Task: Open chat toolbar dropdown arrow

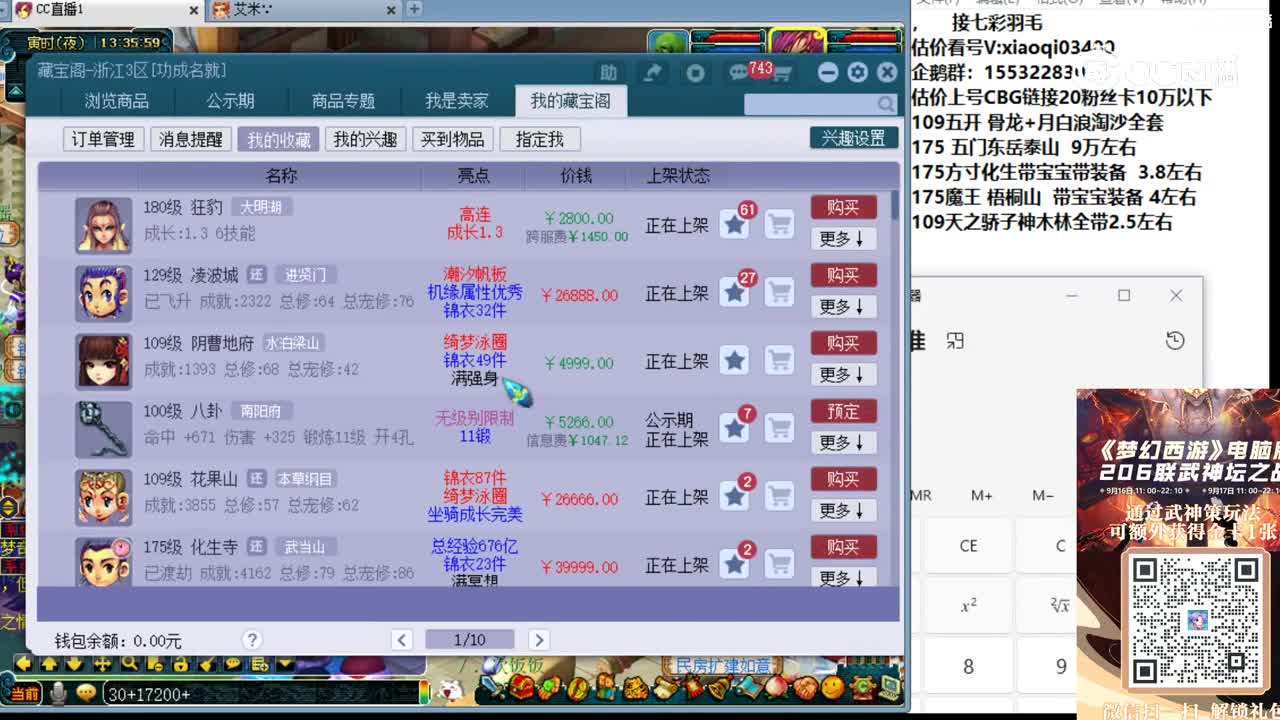Action: (x=285, y=664)
